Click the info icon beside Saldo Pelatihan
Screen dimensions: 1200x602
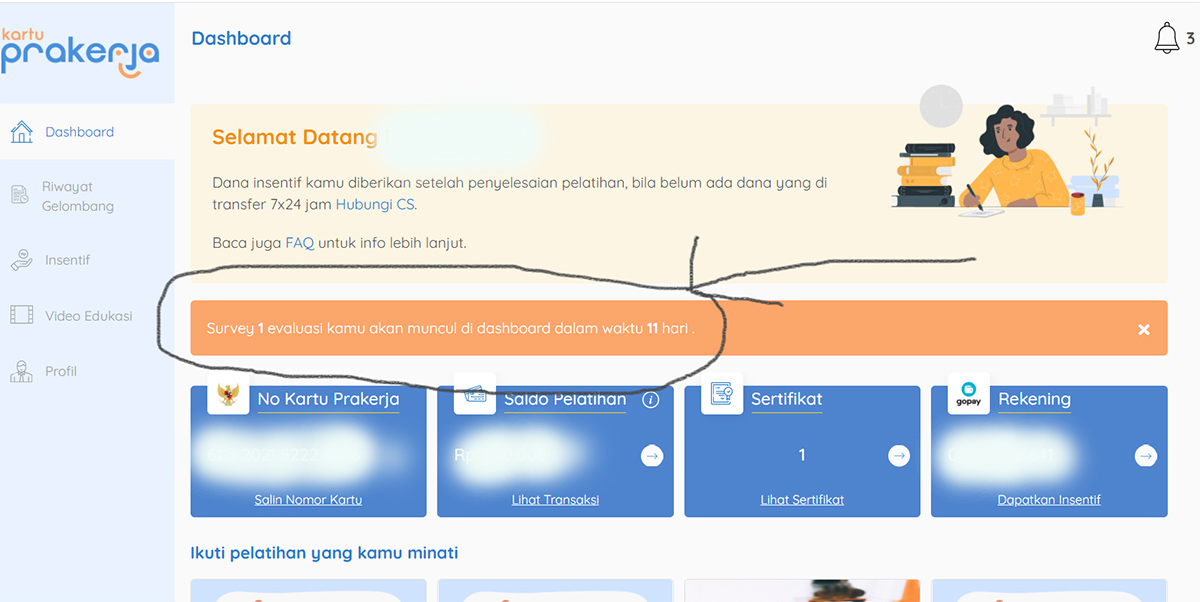(x=651, y=400)
